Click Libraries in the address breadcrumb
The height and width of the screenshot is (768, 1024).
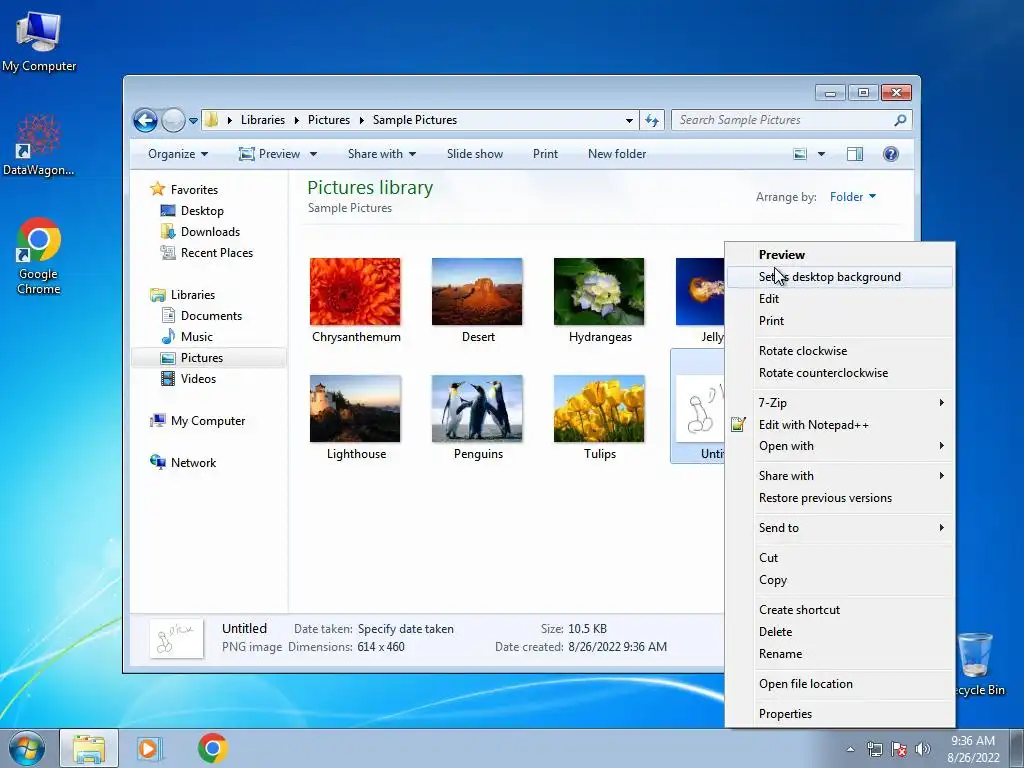(263, 120)
